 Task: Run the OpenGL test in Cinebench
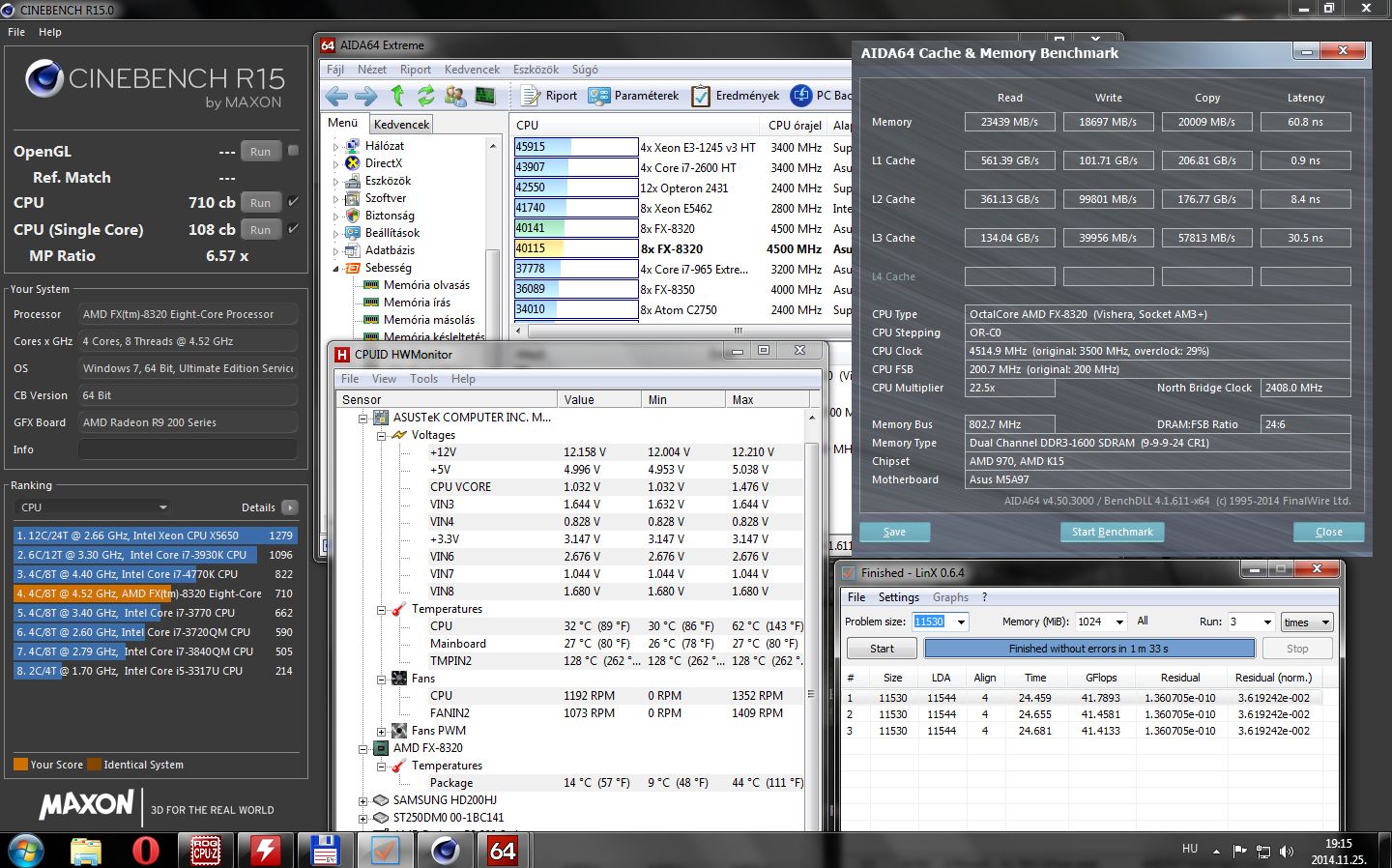click(x=260, y=152)
